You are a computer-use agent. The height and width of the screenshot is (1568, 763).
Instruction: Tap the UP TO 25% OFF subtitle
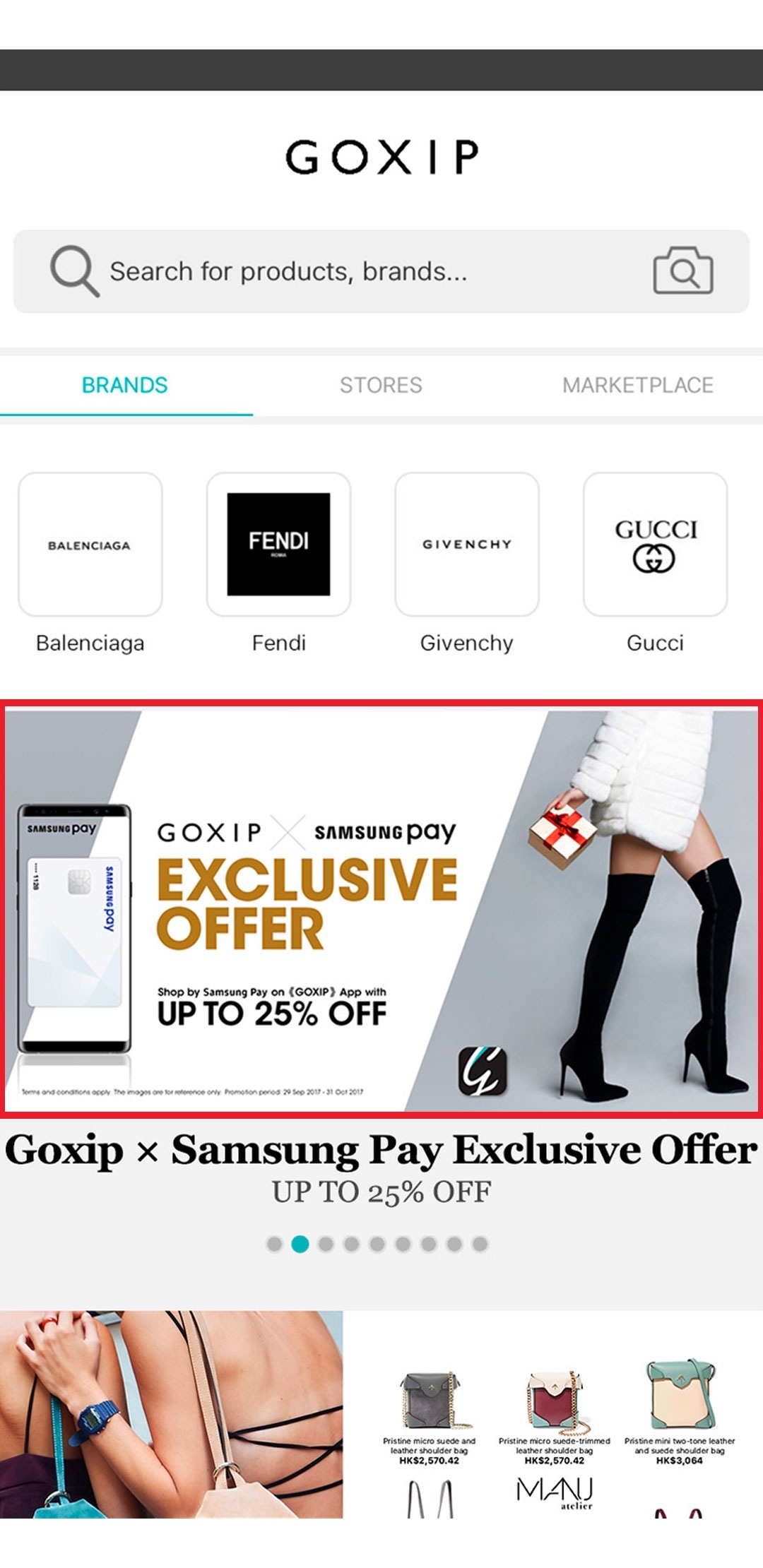point(381,1192)
